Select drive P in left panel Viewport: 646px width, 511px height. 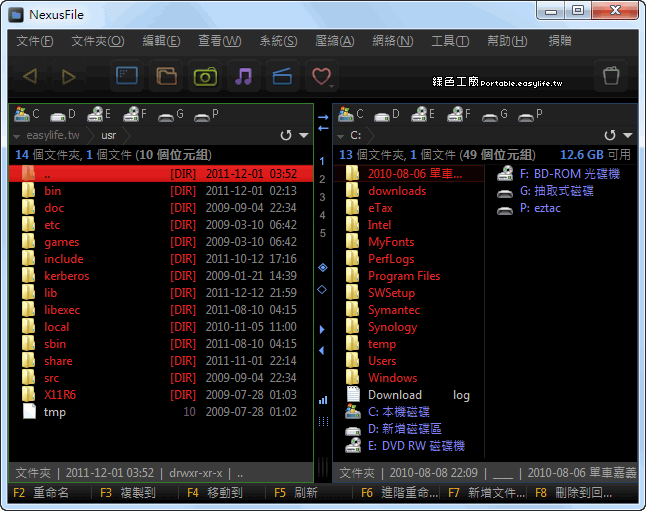tap(206, 114)
